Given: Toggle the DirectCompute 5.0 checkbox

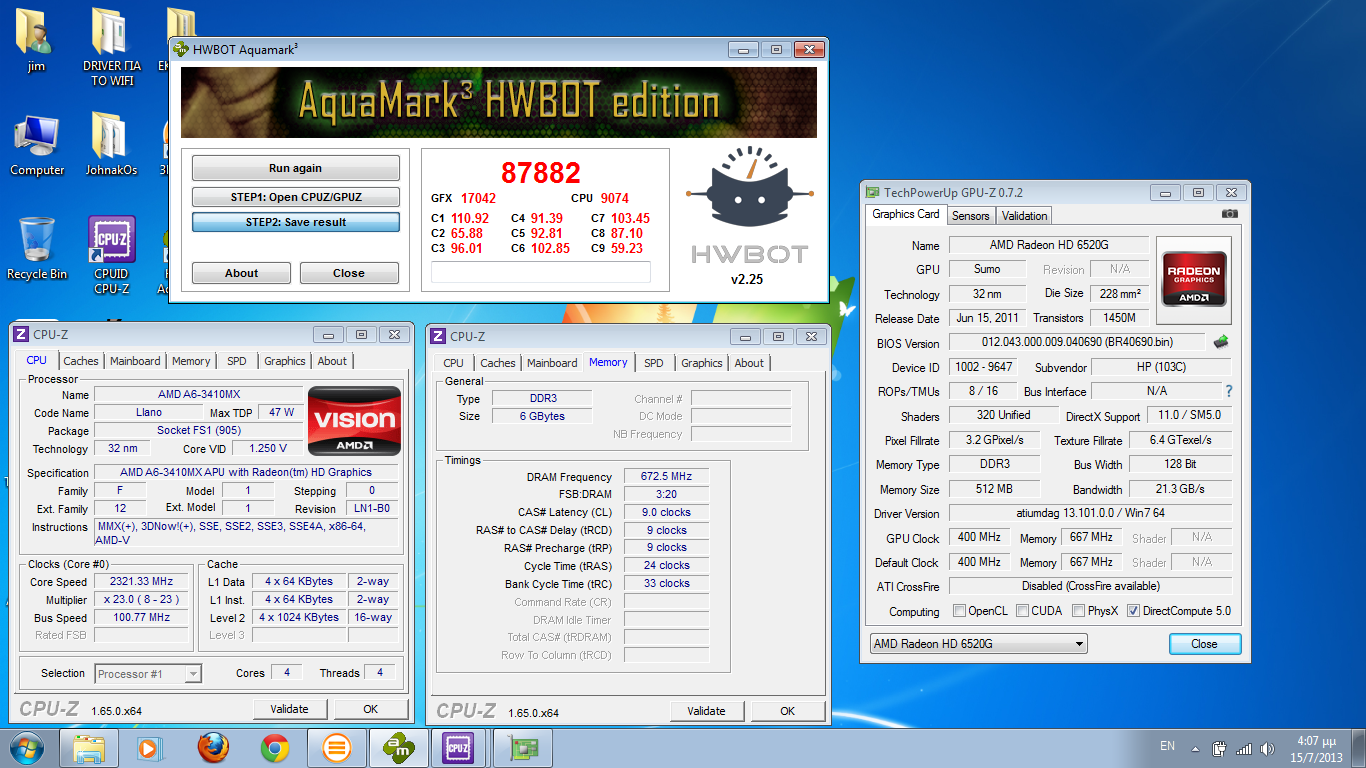Looking at the screenshot, I should (1134, 611).
